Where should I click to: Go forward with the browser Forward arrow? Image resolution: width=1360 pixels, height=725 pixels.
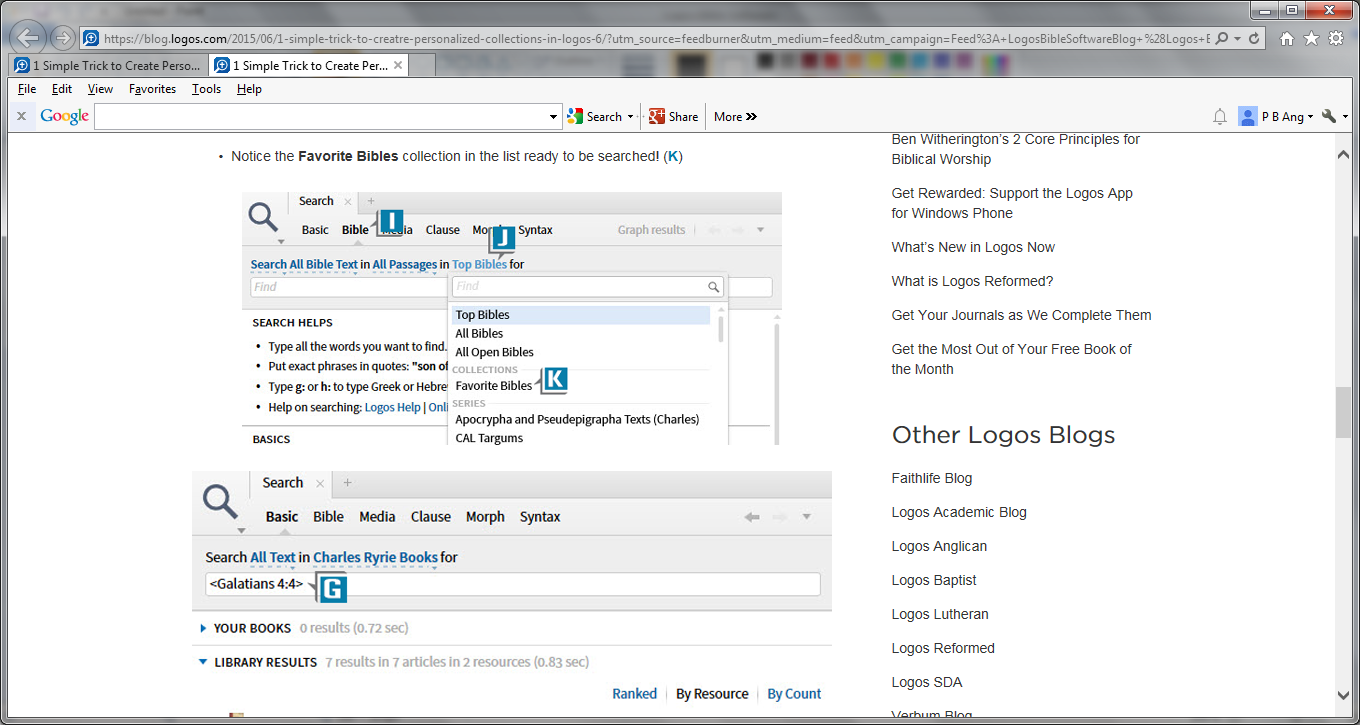63,38
